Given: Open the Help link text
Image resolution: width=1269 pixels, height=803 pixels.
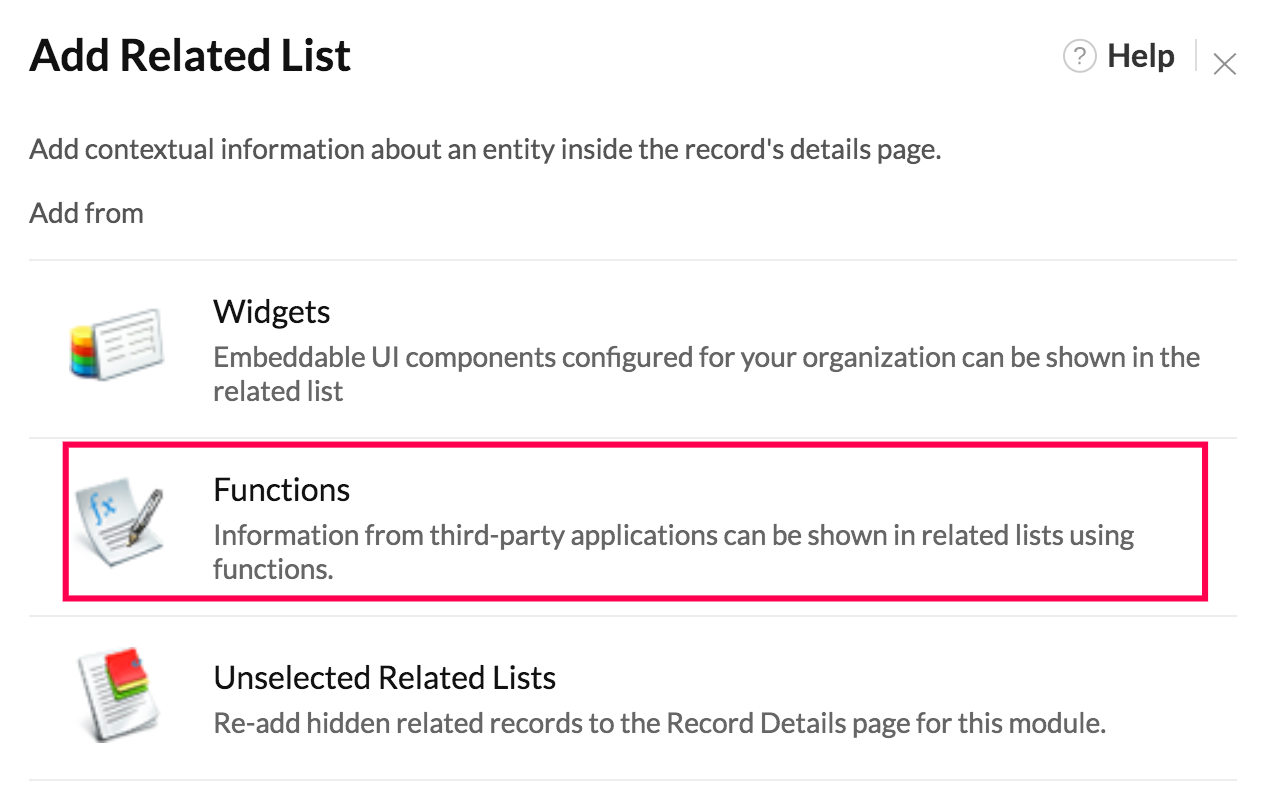Looking at the screenshot, I should (x=1141, y=57).
